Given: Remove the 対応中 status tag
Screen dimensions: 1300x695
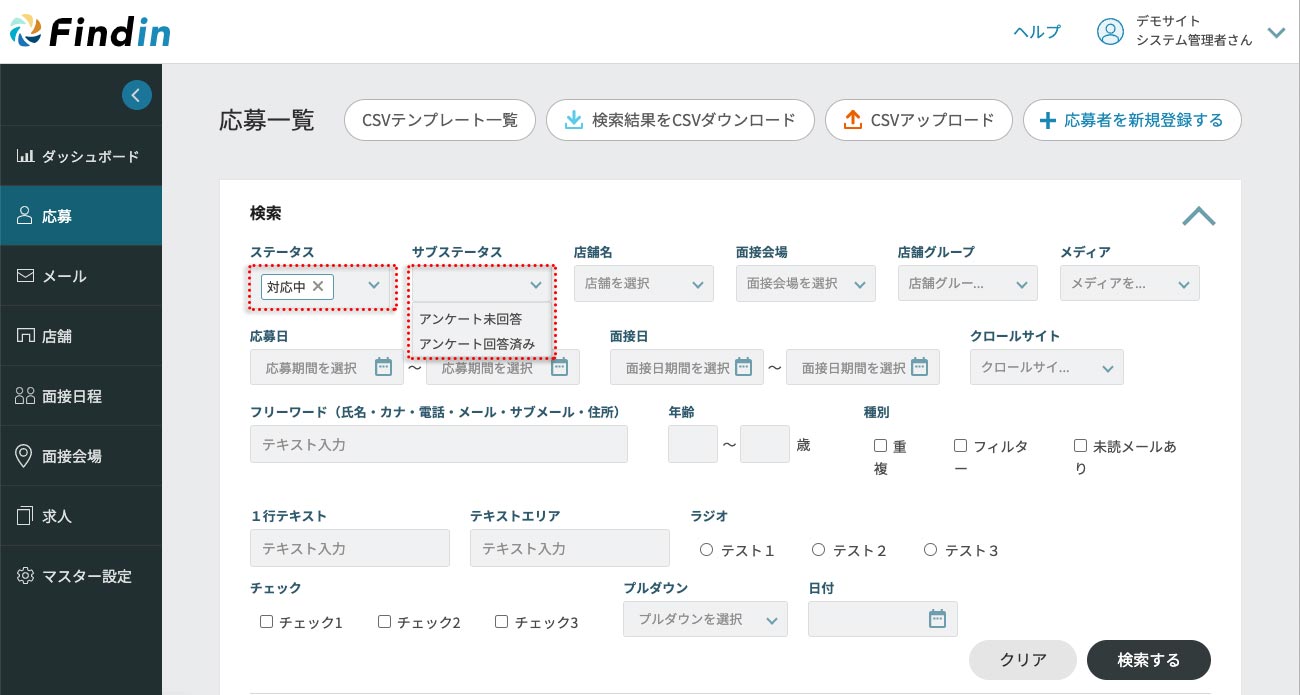Looking at the screenshot, I should (318, 286).
